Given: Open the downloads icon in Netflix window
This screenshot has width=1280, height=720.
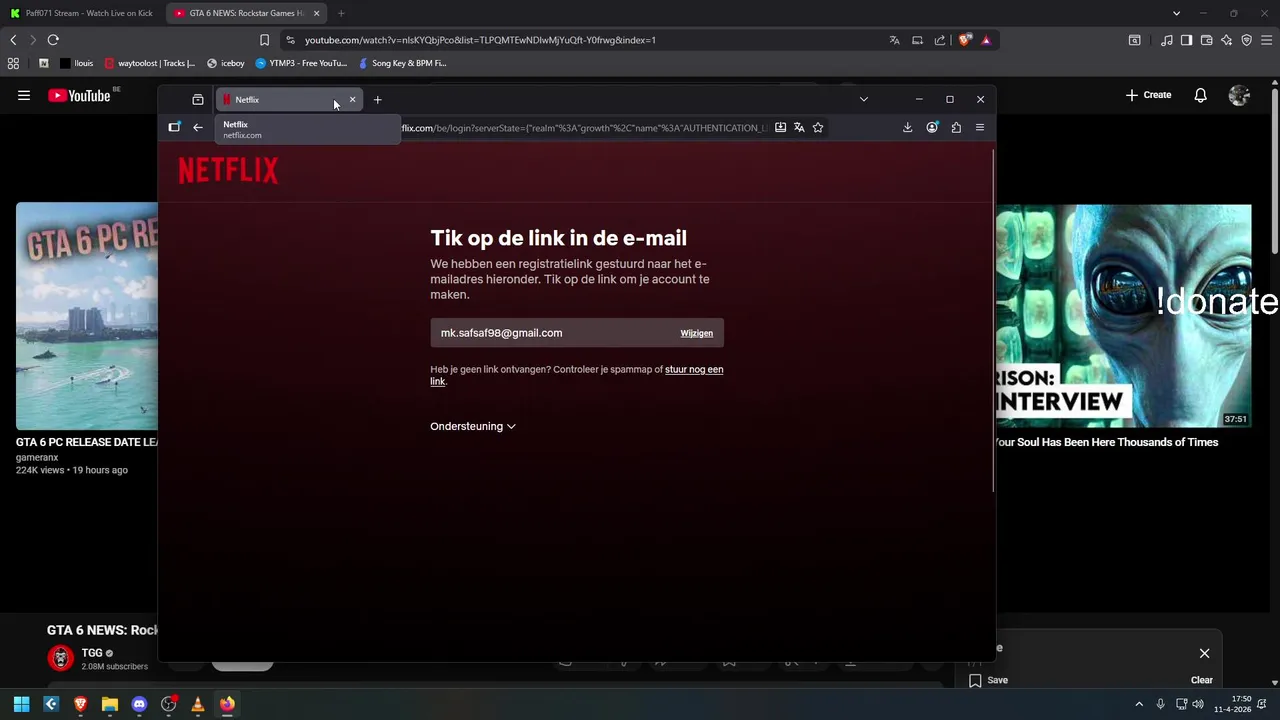Looking at the screenshot, I should [907, 127].
